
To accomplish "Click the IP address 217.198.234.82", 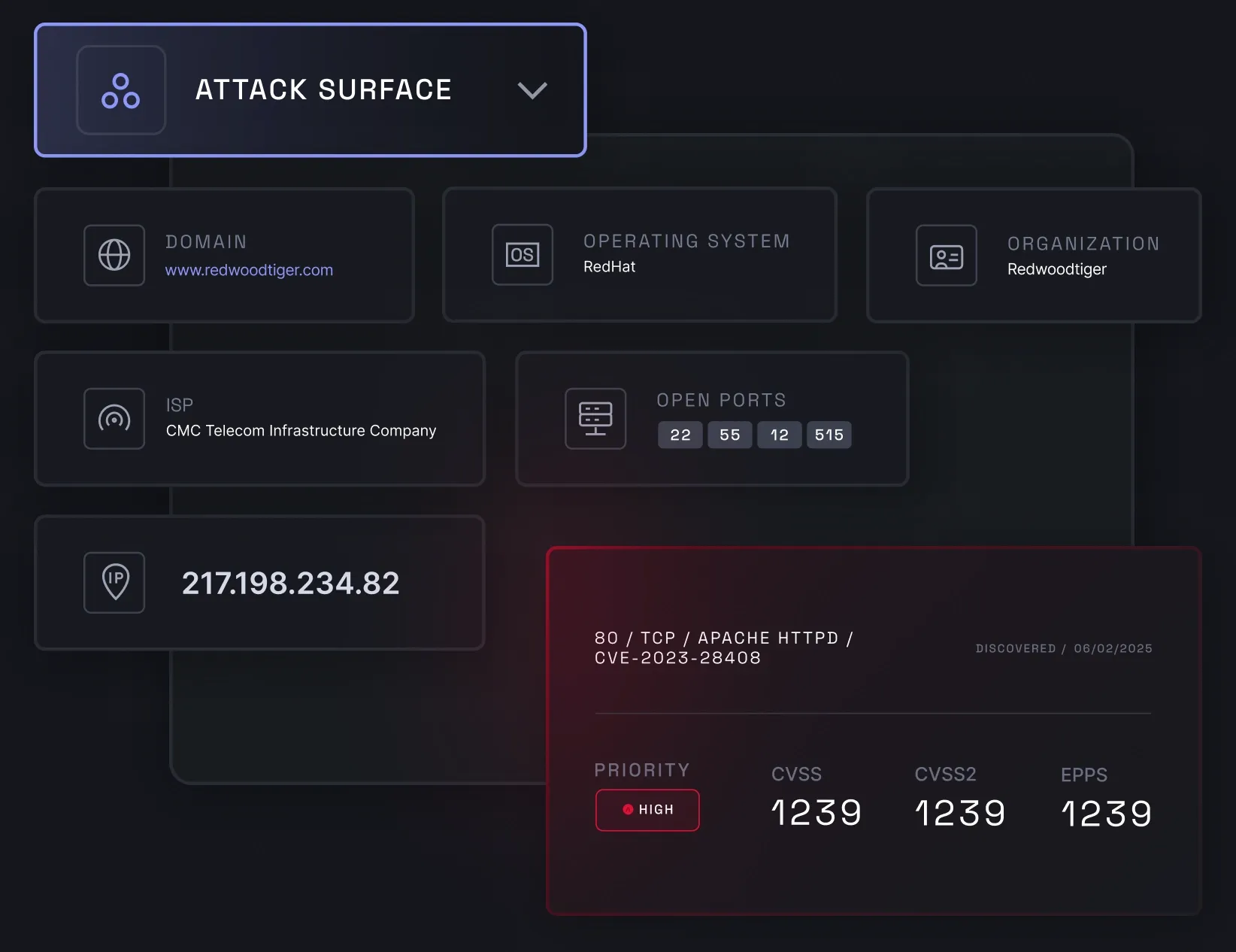I will (291, 584).
